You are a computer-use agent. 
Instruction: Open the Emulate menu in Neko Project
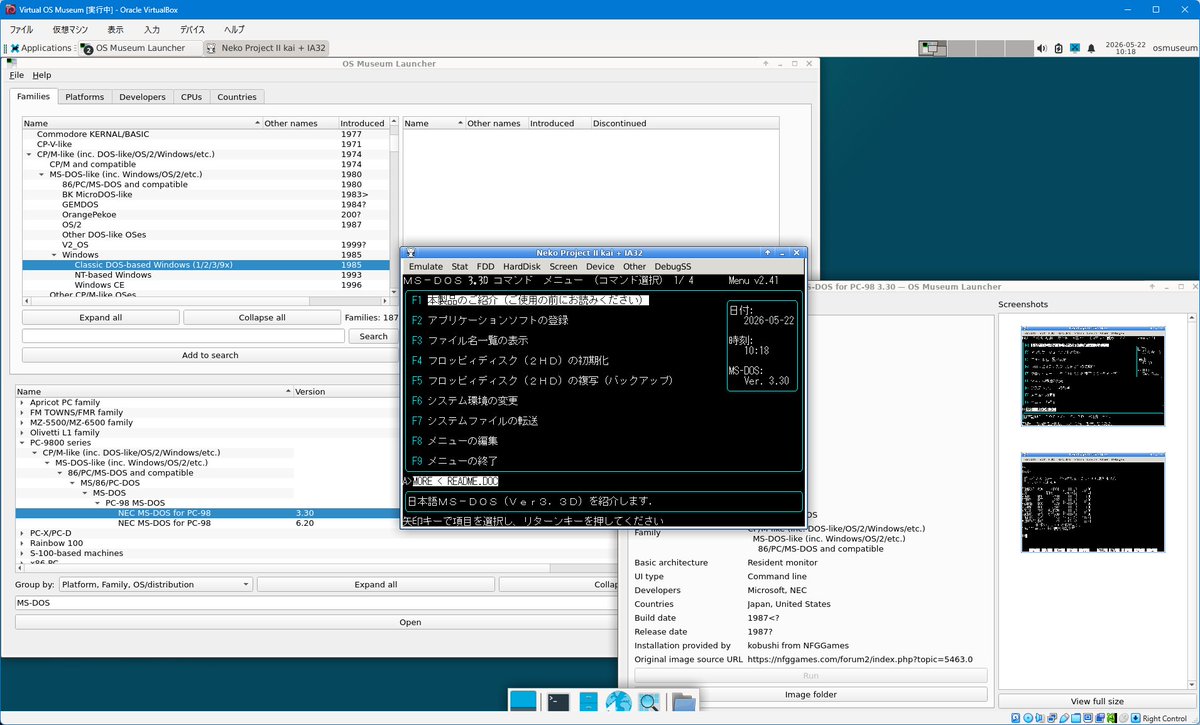coord(426,267)
